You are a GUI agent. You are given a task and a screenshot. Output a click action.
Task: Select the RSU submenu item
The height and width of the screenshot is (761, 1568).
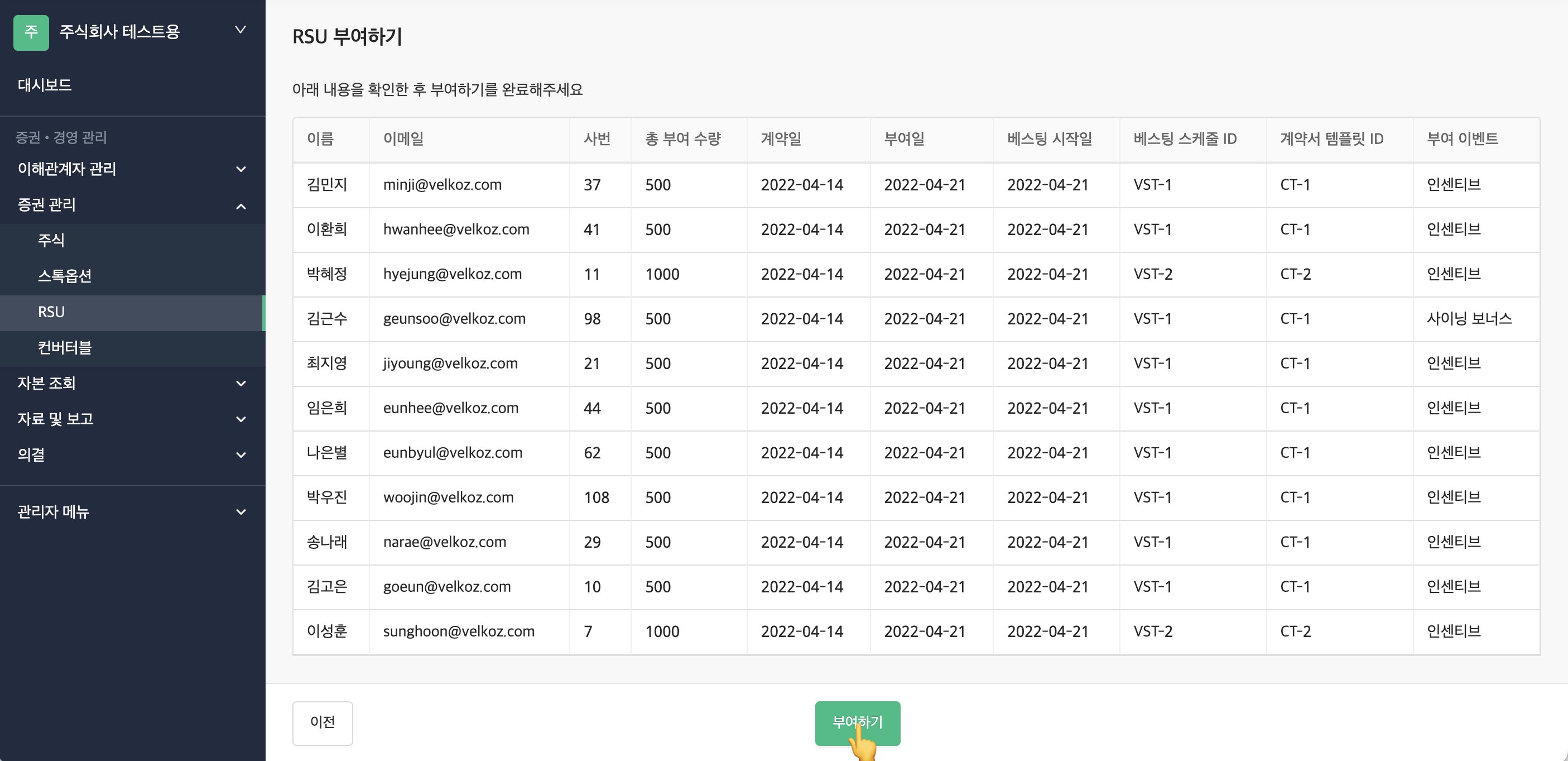point(133,312)
